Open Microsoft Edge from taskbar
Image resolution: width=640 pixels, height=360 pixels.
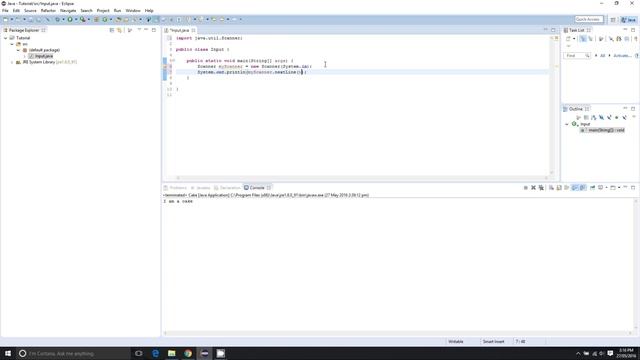(155, 353)
